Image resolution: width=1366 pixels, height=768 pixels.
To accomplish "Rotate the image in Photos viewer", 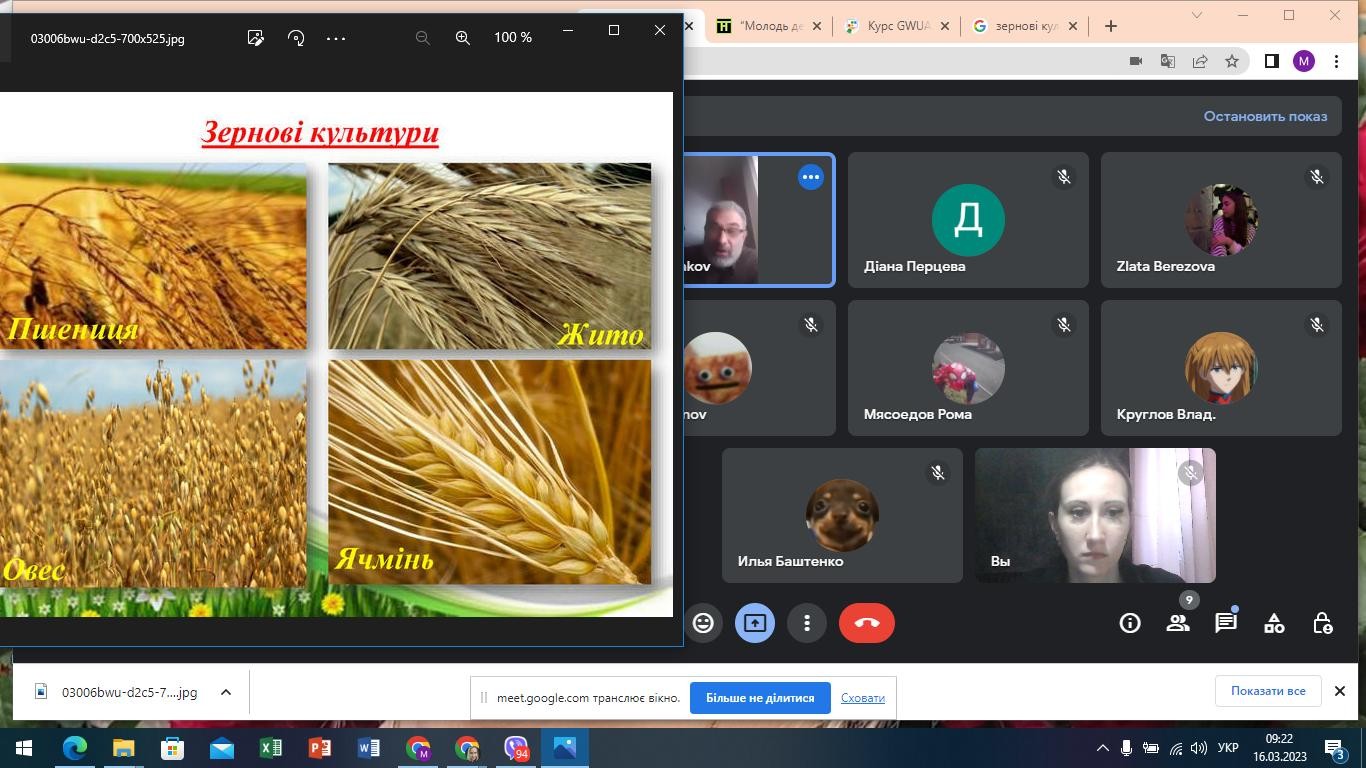I will (296, 37).
